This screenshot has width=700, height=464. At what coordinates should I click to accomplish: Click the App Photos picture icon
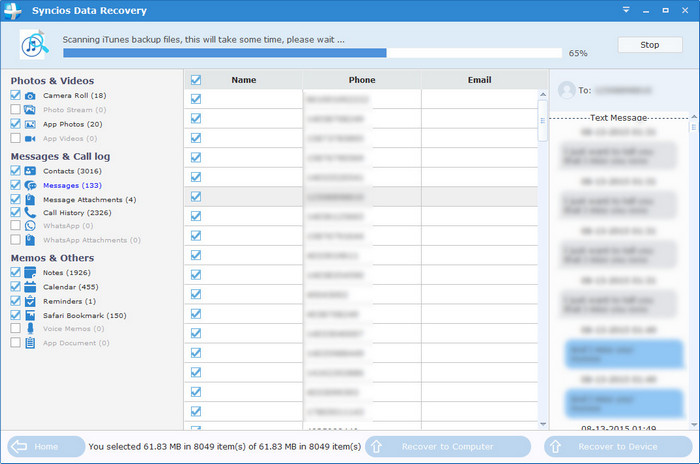tap(30, 124)
